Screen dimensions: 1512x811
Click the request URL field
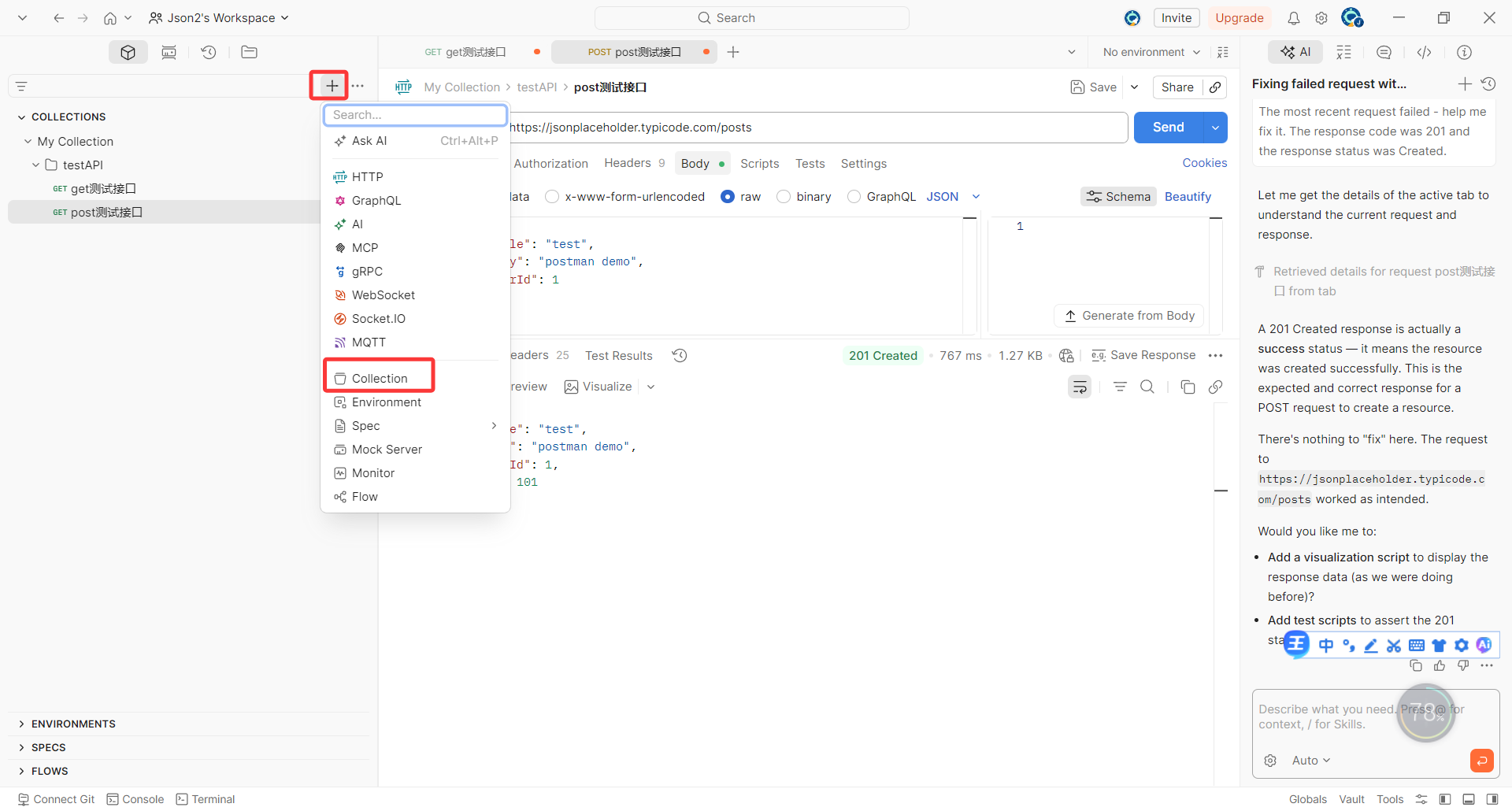(818, 128)
